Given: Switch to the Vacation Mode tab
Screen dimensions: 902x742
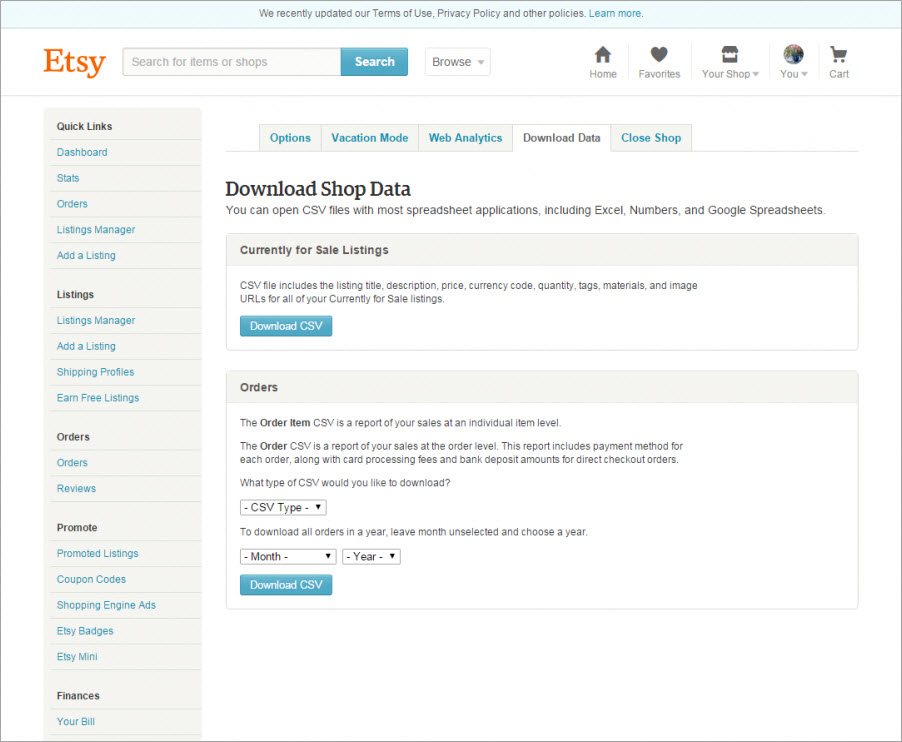Looking at the screenshot, I should pyautogui.click(x=369, y=138).
